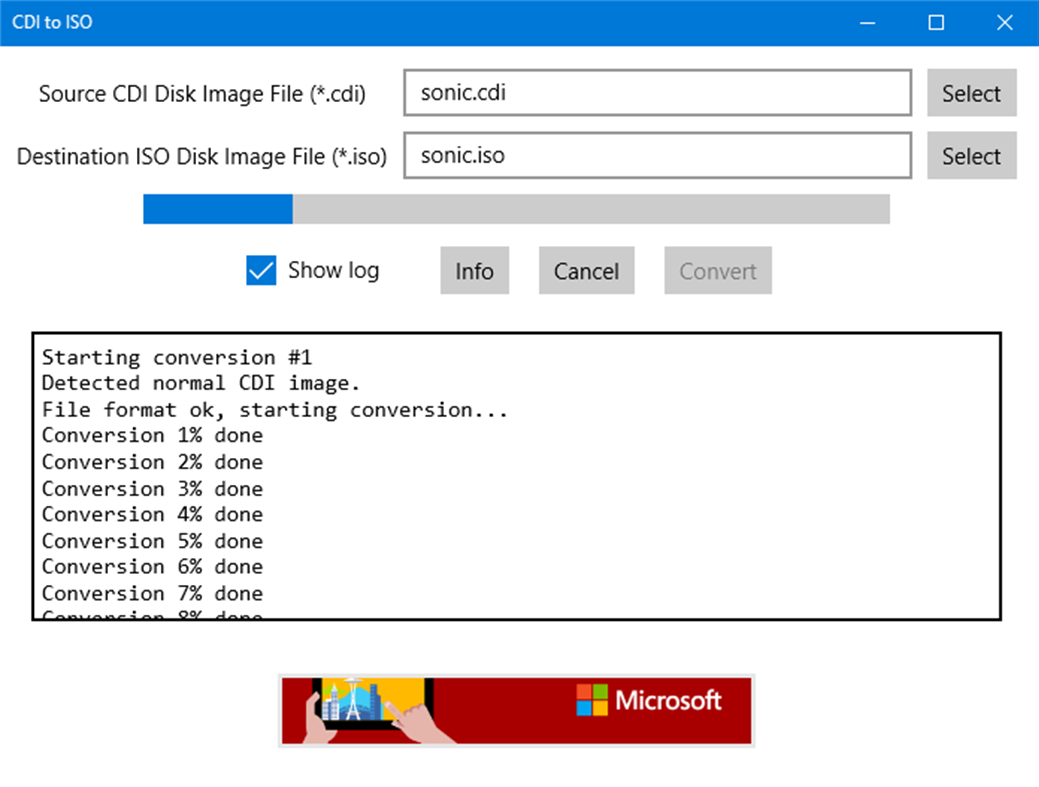Image resolution: width=1039 pixels, height=787 pixels.
Task: Open the destination ISO file picker
Action: point(971,156)
